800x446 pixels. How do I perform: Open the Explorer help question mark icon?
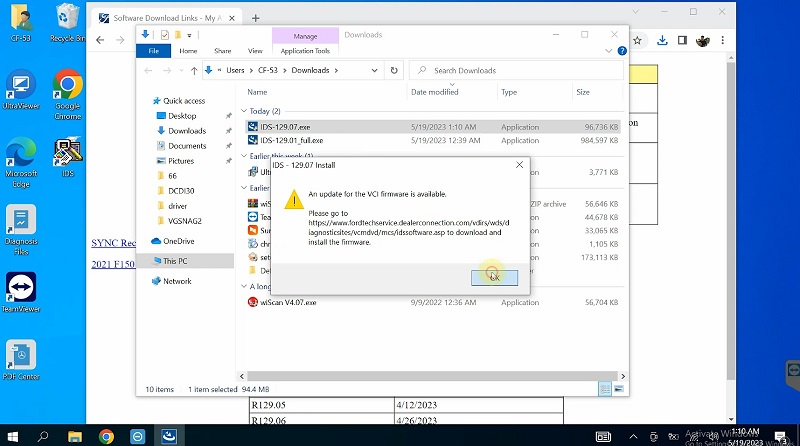tap(622, 51)
